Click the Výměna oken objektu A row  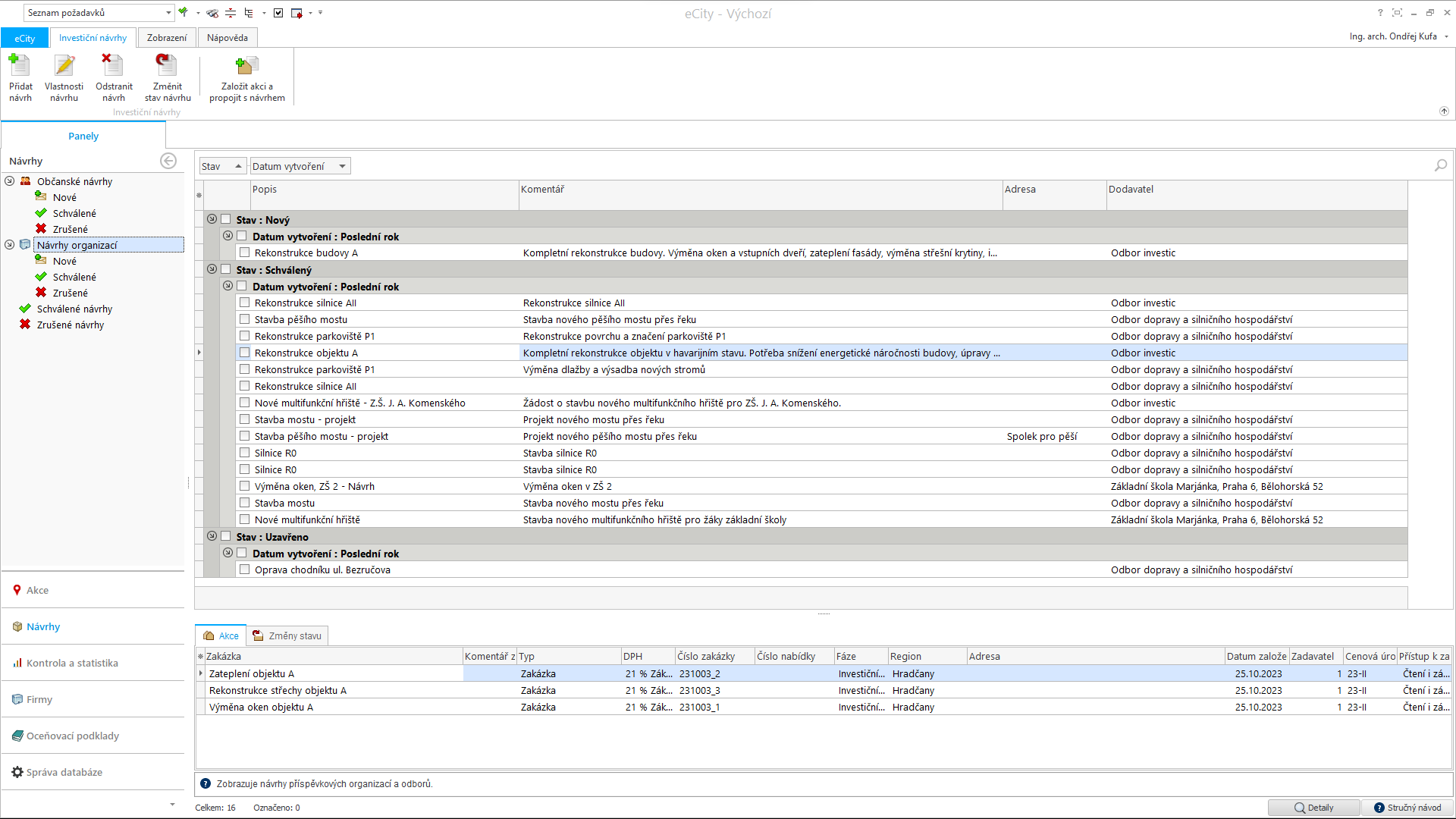[824, 707]
